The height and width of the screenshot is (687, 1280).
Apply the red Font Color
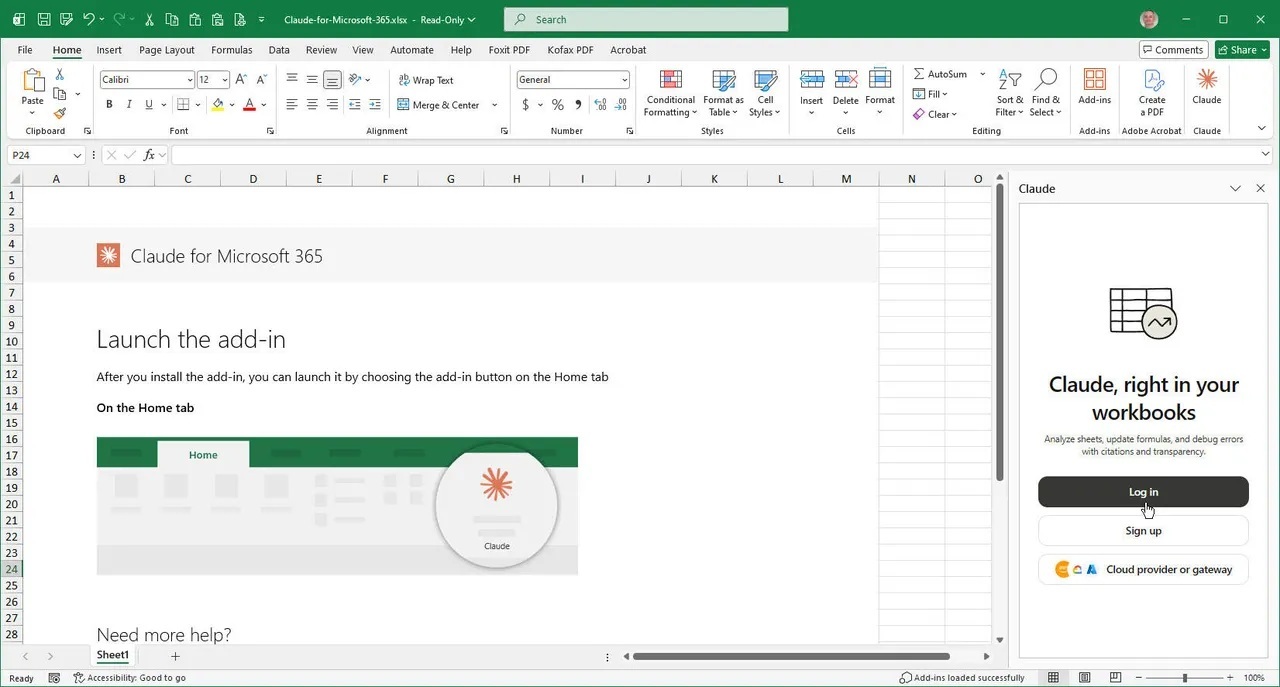tap(249, 105)
